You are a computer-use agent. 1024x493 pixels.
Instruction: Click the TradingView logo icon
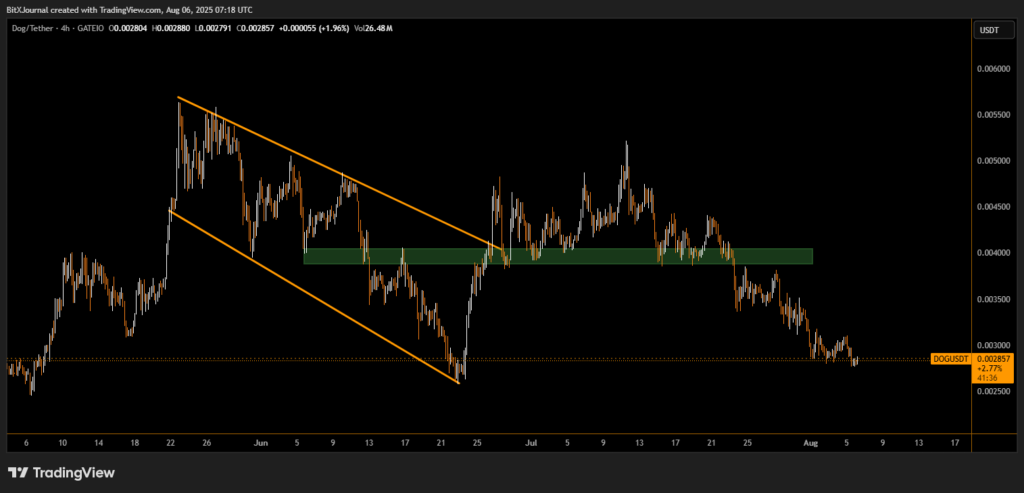click(x=18, y=472)
